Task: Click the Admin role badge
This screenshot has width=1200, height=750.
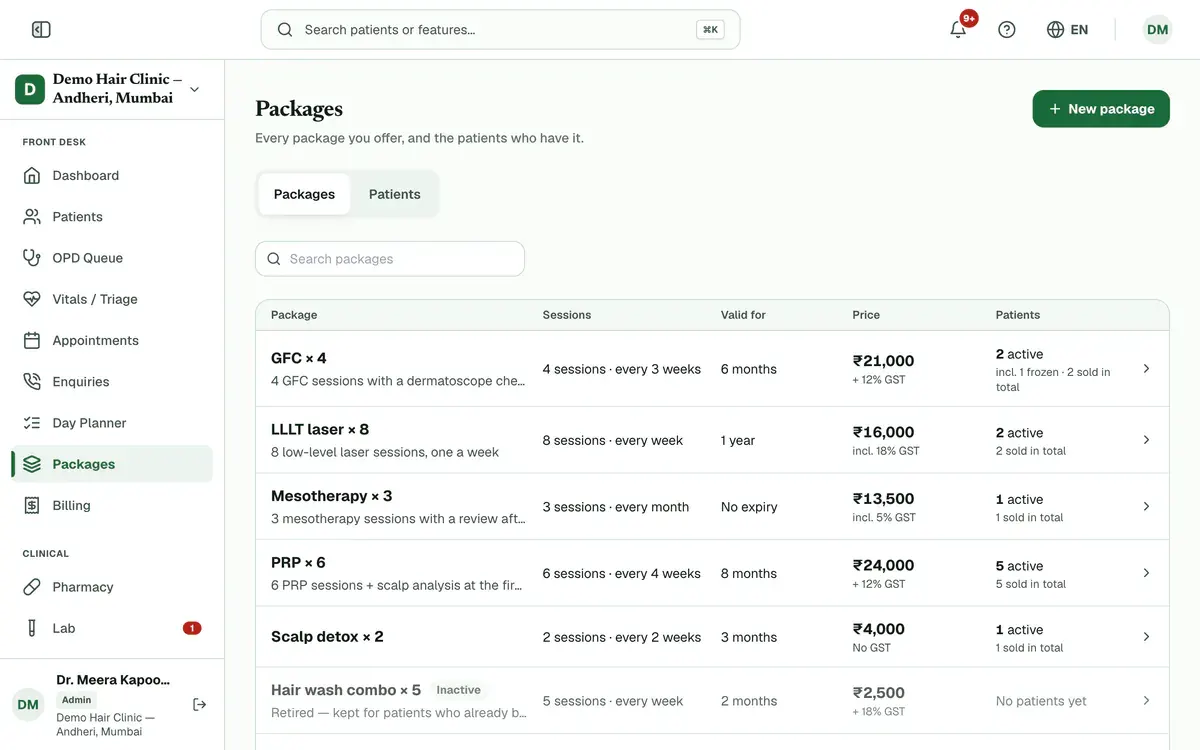Action: click(76, 700)
